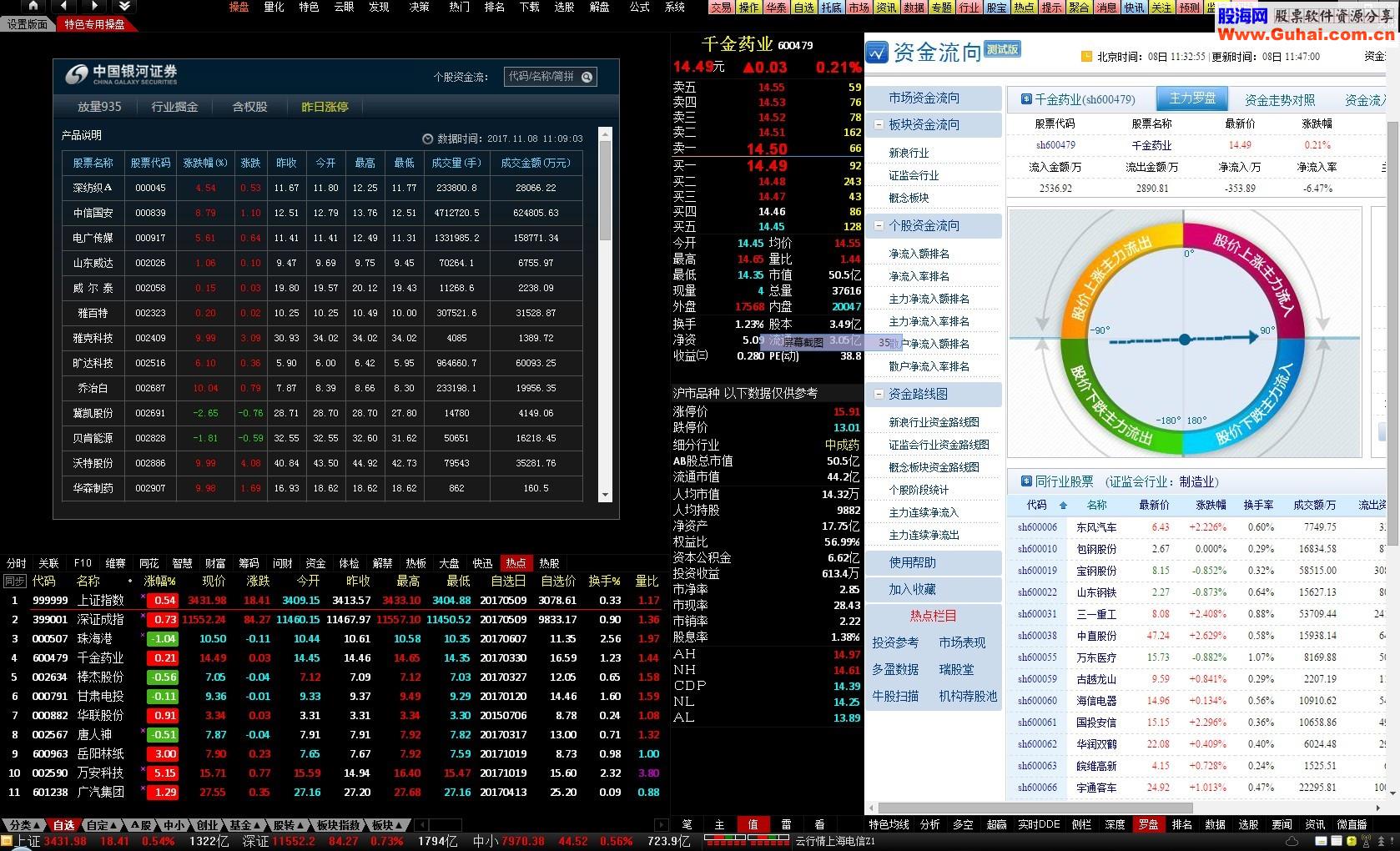Click the search magnifier icon in 个股资金流 box
Image resolution: width=1400 pixels, height=851 pixels.
(587, 77)
